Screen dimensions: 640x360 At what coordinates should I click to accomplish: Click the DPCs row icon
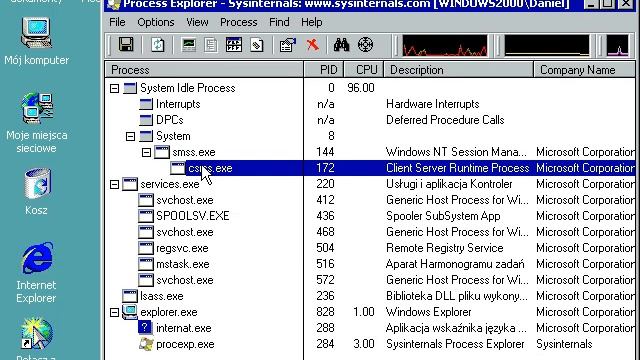[x=146, y=120]
